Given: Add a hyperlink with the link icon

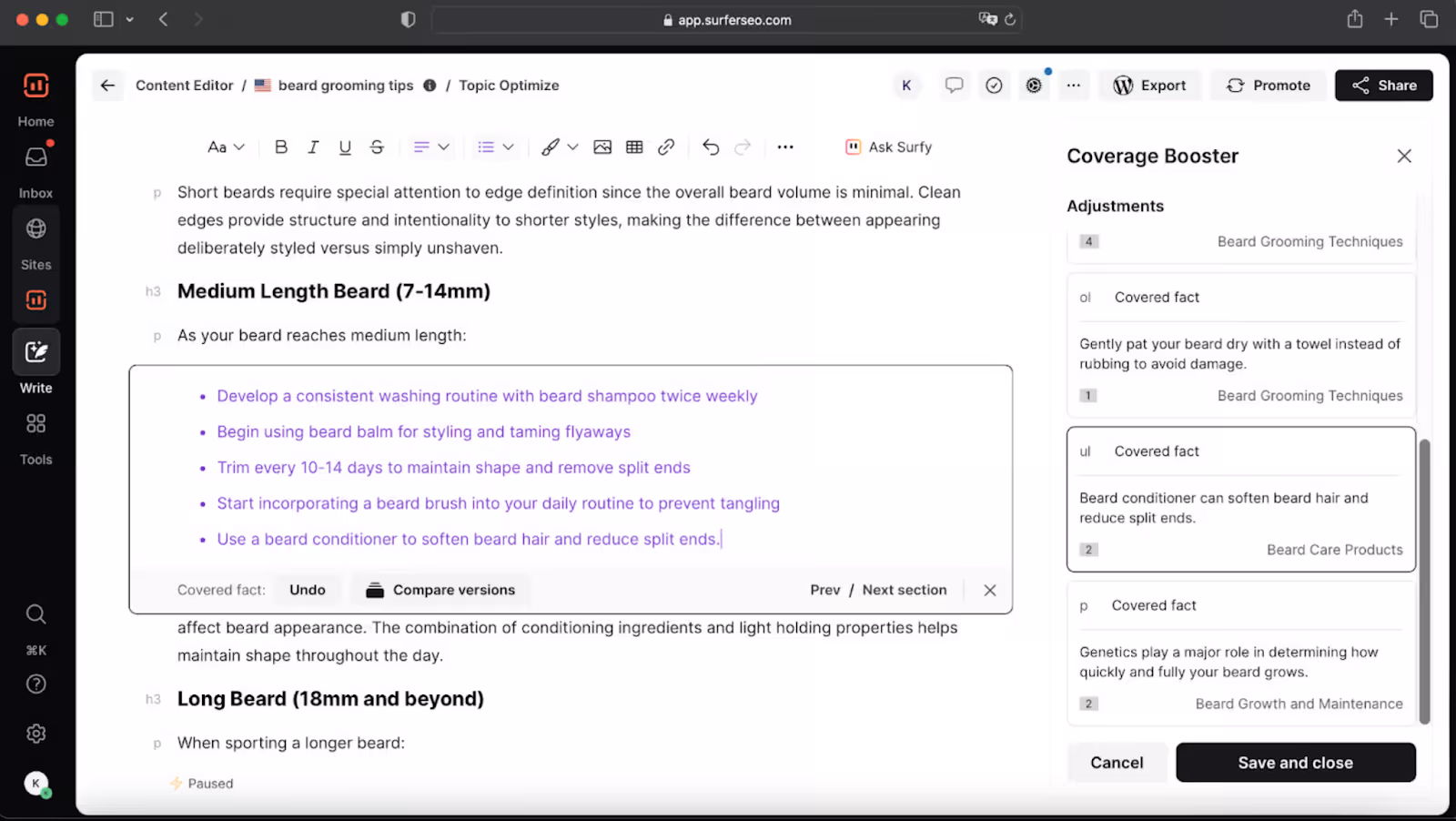Looking at the screenshot, I should click(666, 147).
